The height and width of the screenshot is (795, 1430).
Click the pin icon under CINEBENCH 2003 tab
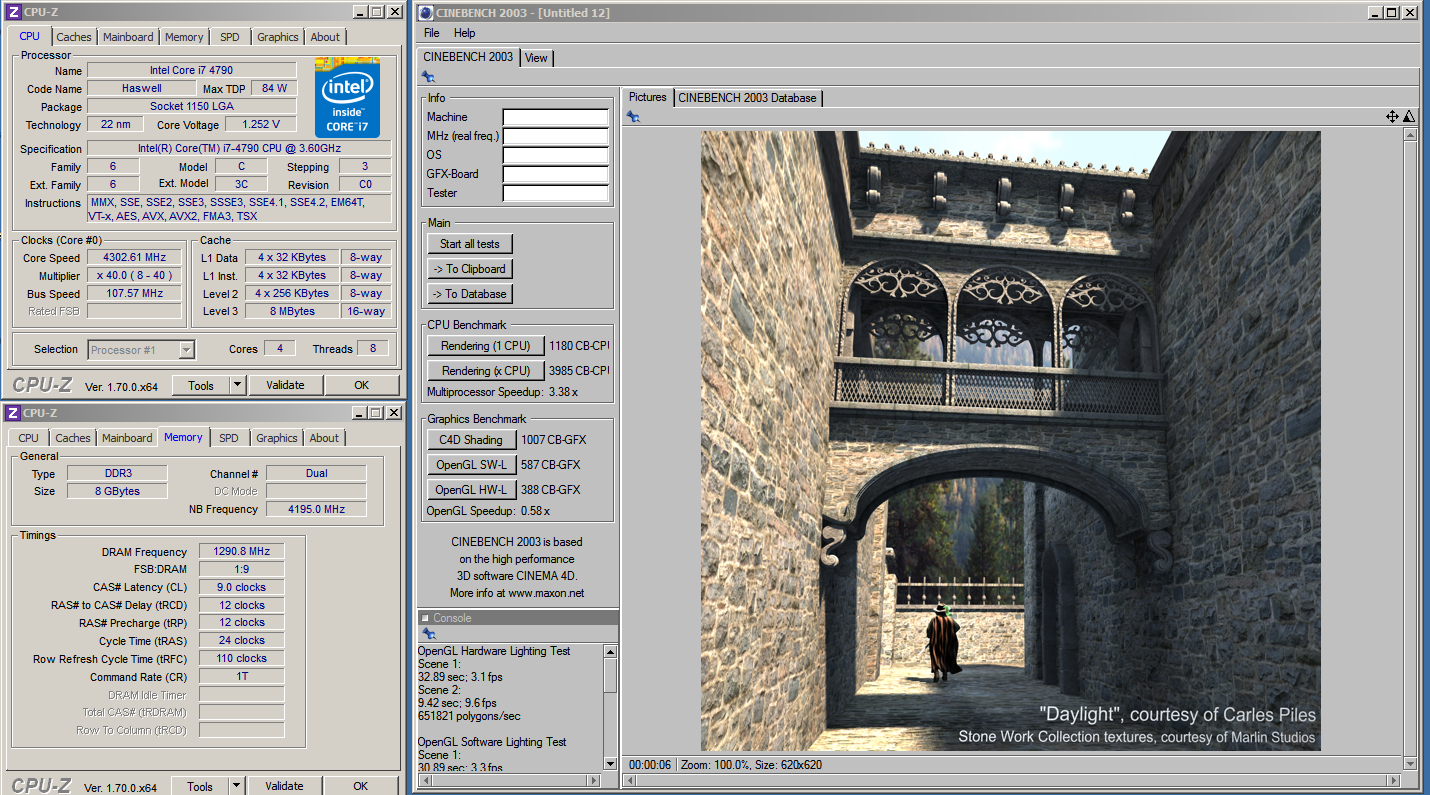point(428,77)
